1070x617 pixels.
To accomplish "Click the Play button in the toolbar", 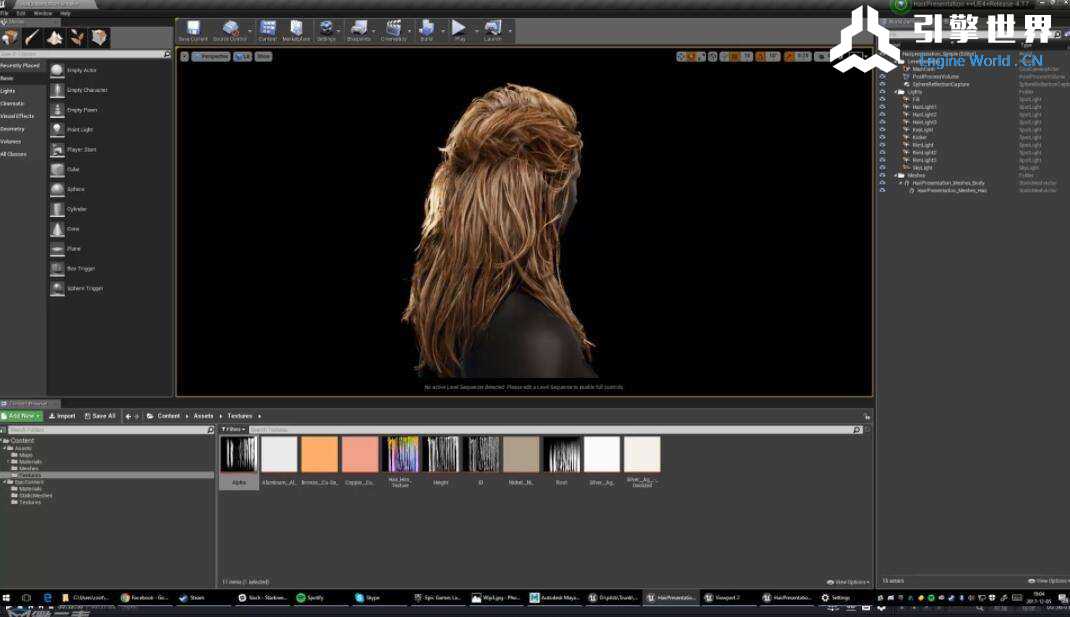I will [459, 29].
